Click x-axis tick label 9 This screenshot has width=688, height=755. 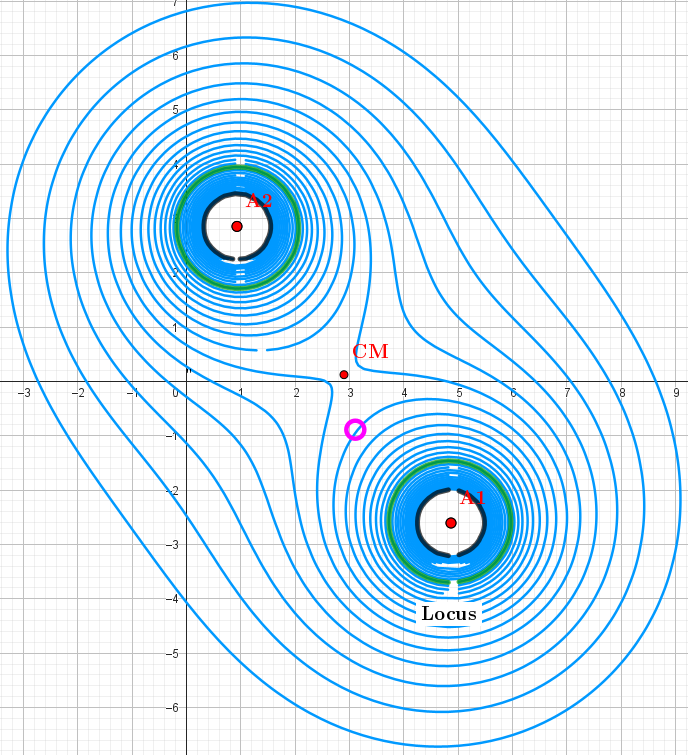(676, 393)
